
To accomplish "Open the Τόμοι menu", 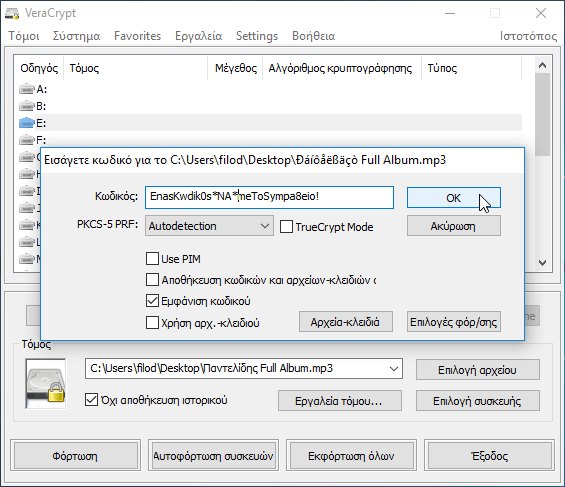I will click(x=24, y=36).
